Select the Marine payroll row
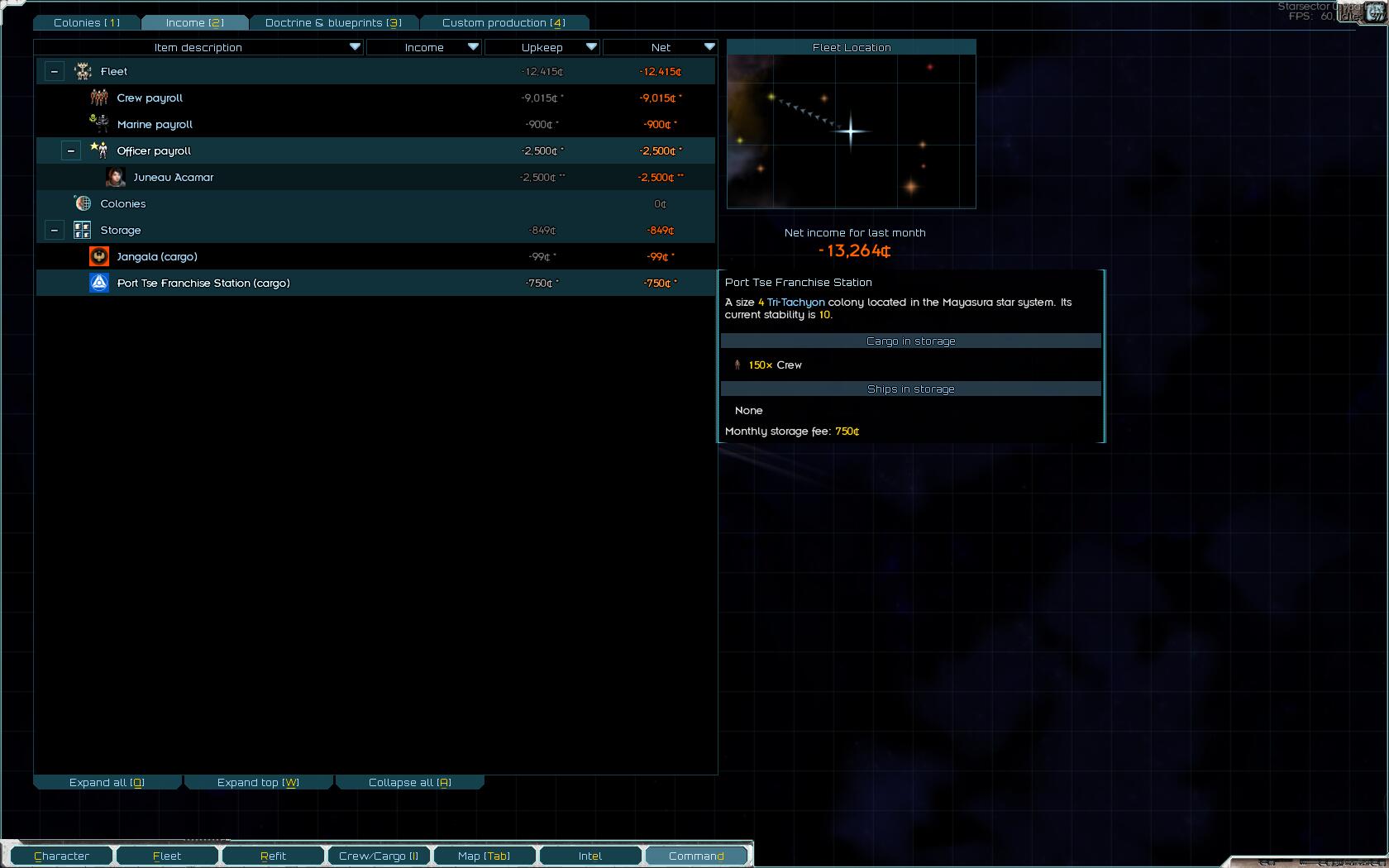The width and height of the screenshot is (1389, 868). pos(375,124)
